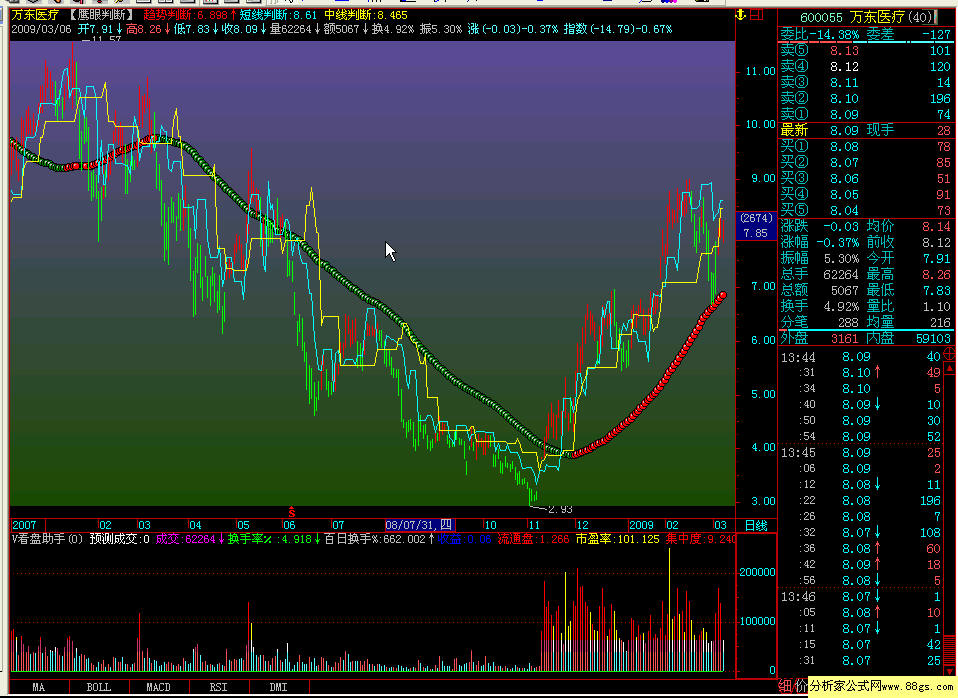Click the 卖③ 8.11 order row
The height and width of the screenshot is (698, 958).
point(866,83)
